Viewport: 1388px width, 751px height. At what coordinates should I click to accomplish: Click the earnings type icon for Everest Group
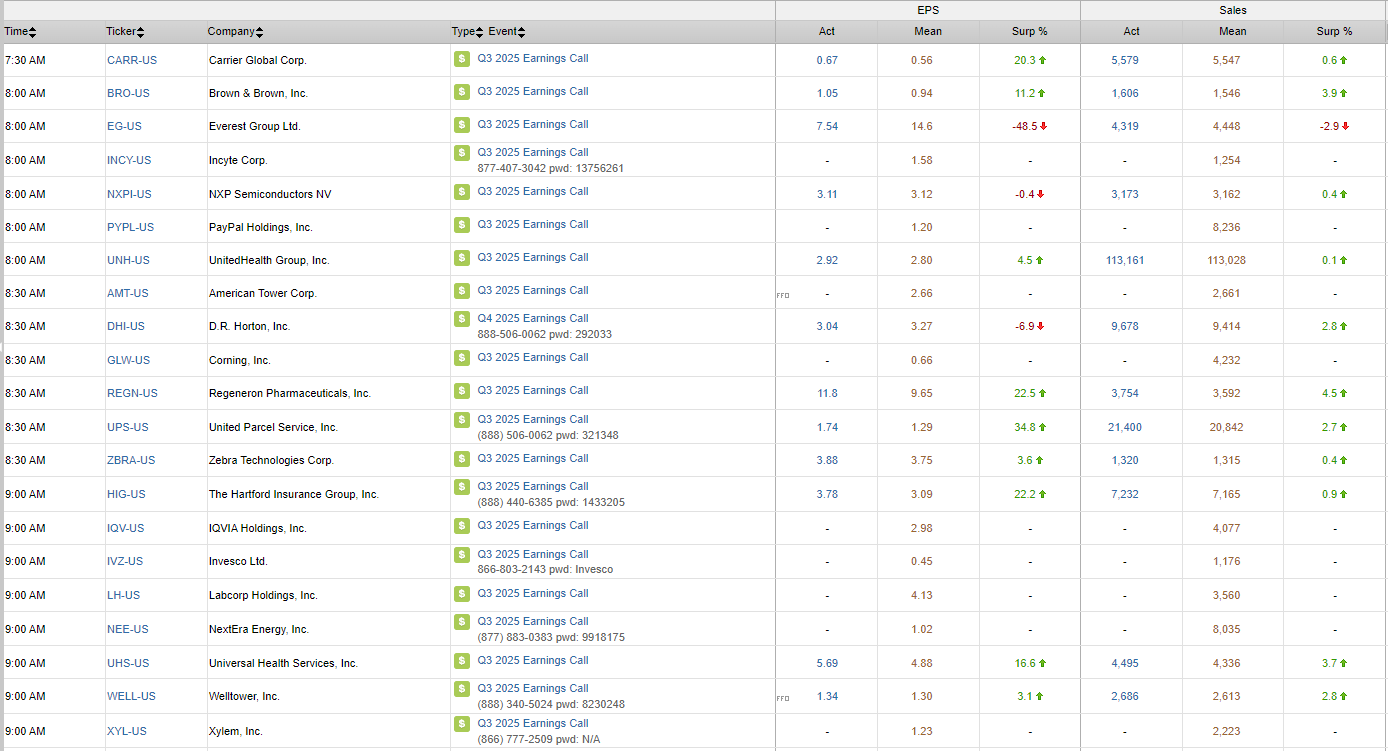461,125
